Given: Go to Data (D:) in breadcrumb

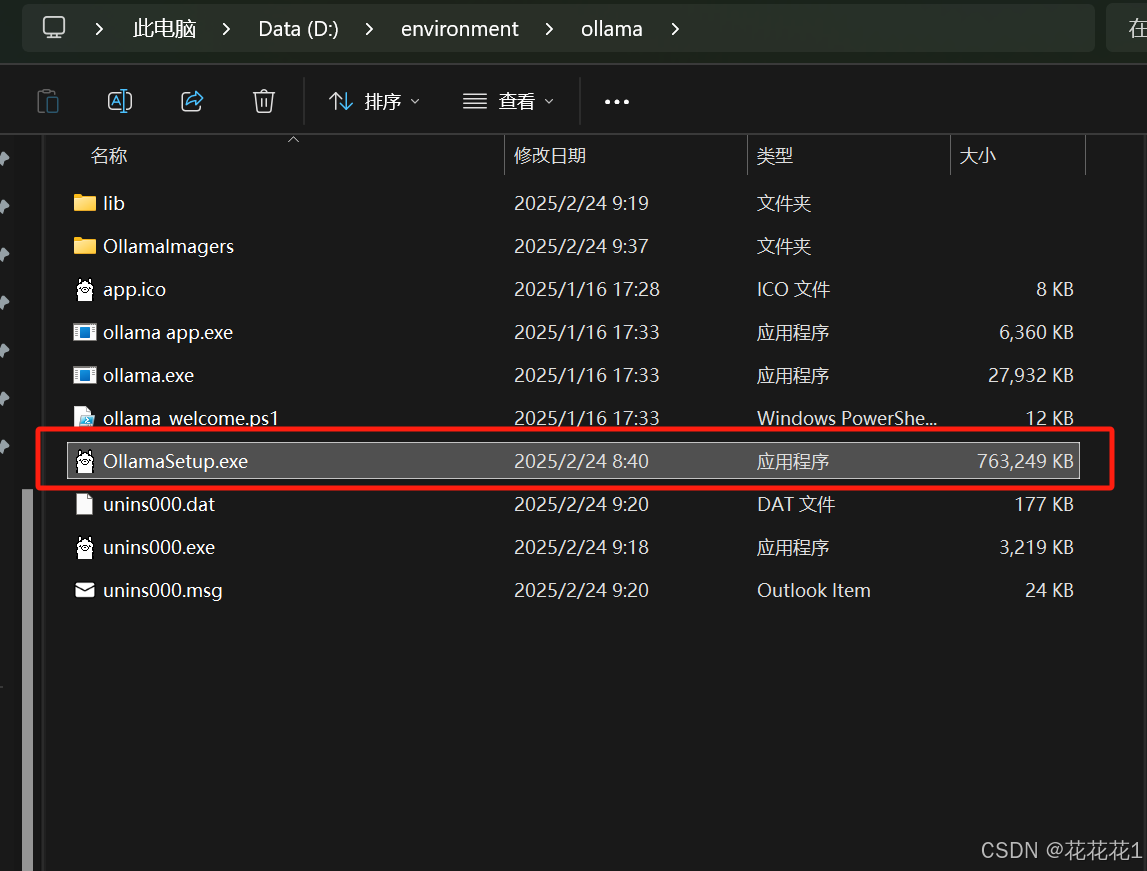Looking at the screenshot, I should (298, 29).
